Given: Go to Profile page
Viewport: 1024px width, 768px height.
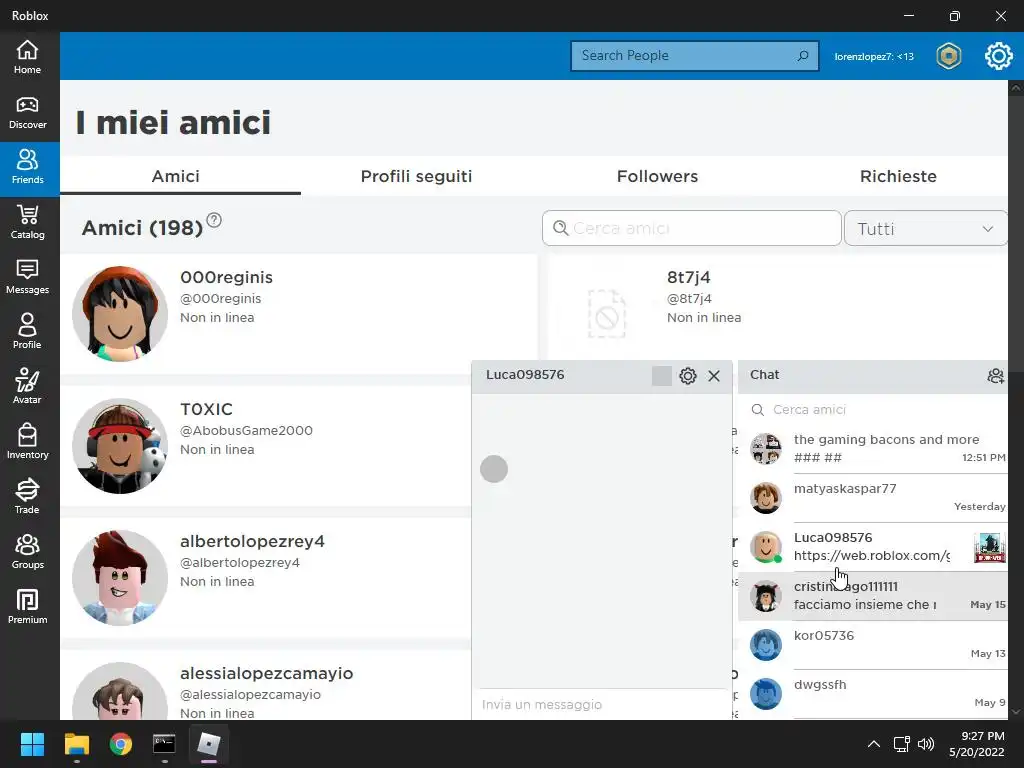Looking at the screenshot, I should [27, 332].
